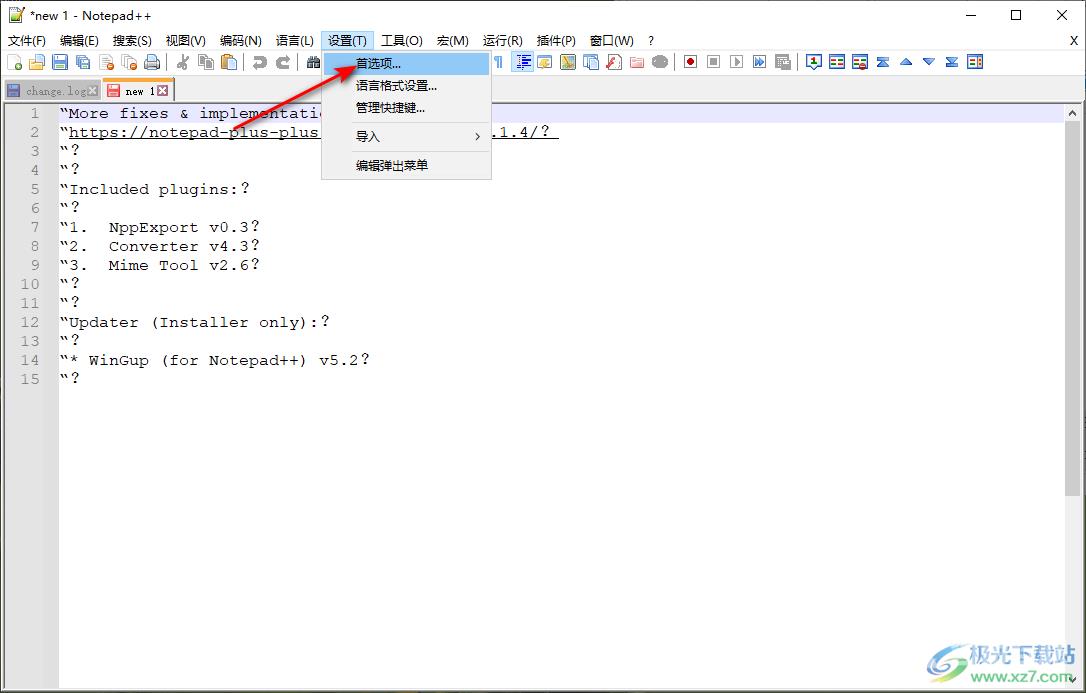The height and width of the screenshot is (693, 1086).
Task: Close the change.log tab with its X
Action: pos(93,91)
